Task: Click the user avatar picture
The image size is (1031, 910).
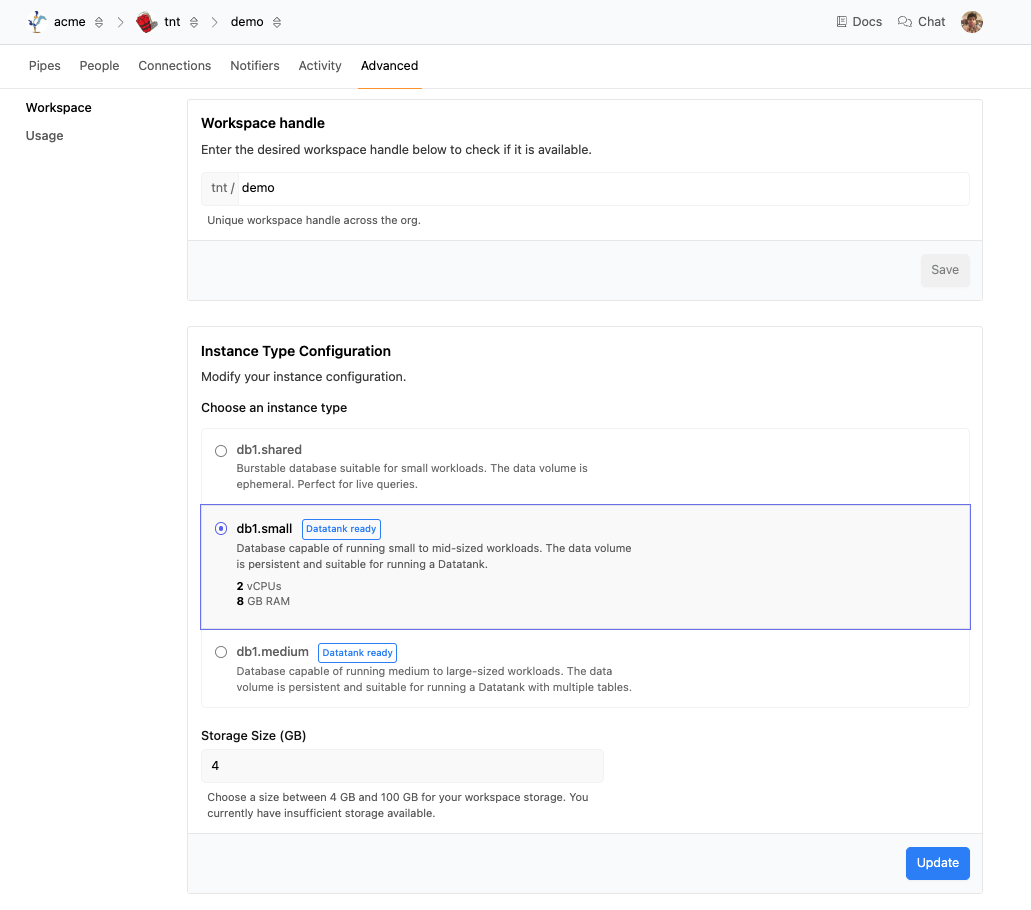Action: 972,22
